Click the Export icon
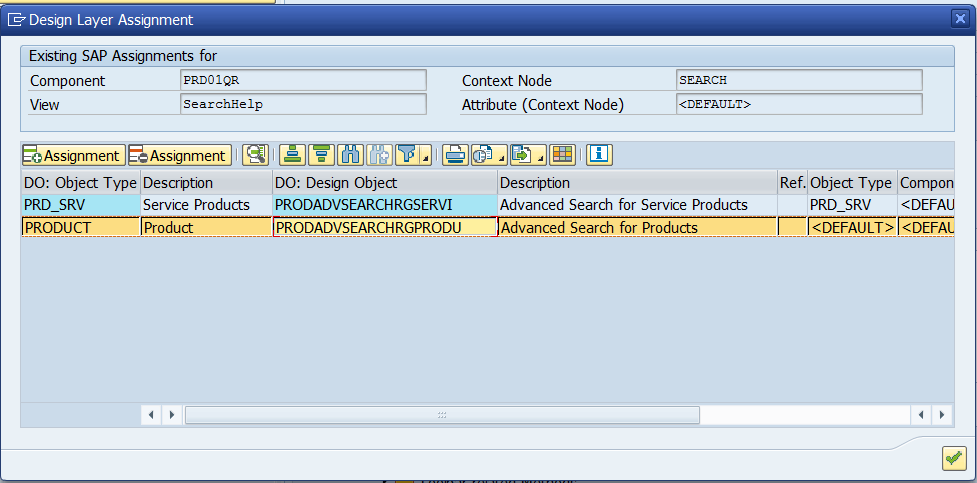 [x=522, y=155]
